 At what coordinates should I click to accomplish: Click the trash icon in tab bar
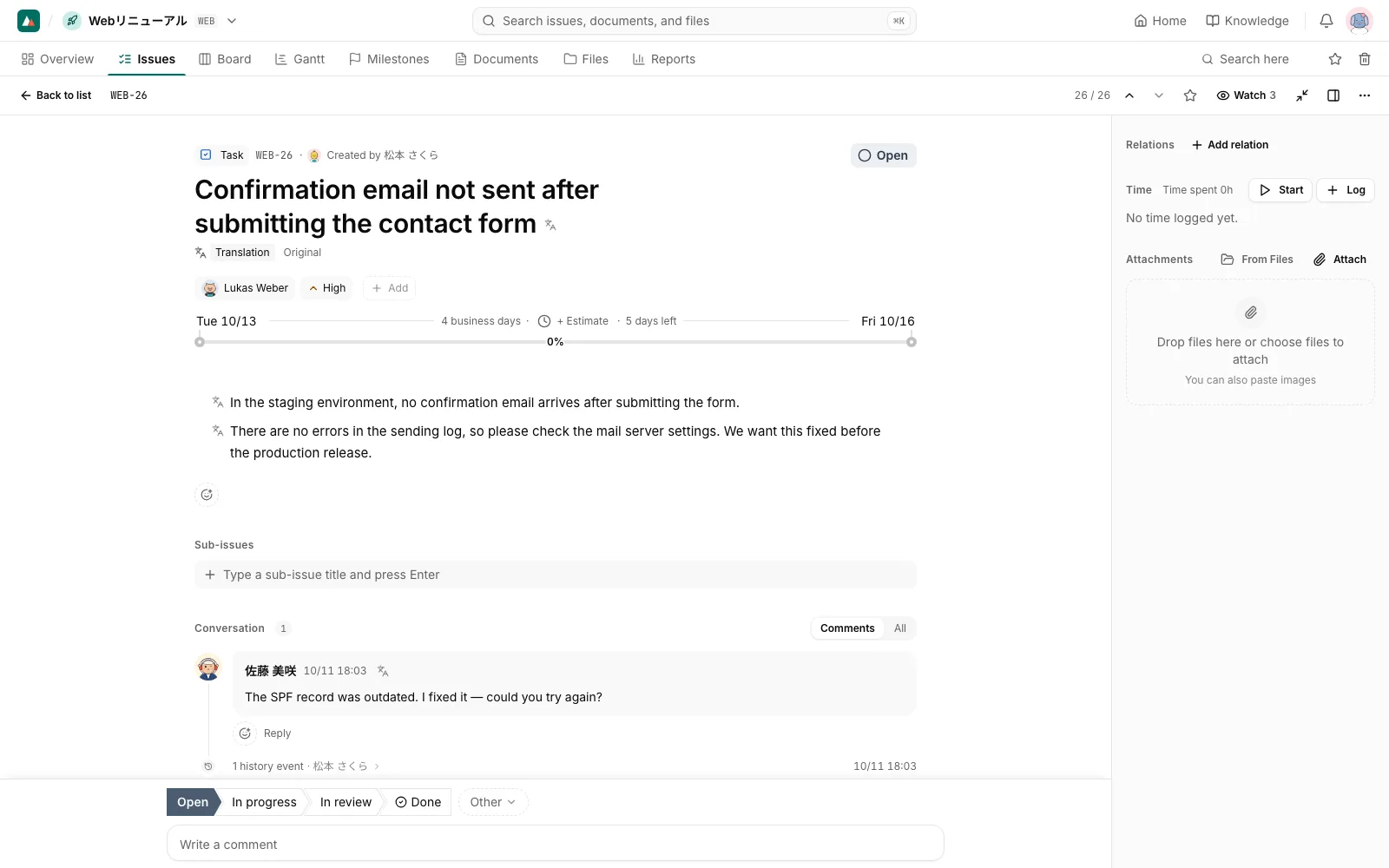pos(1365,59)
